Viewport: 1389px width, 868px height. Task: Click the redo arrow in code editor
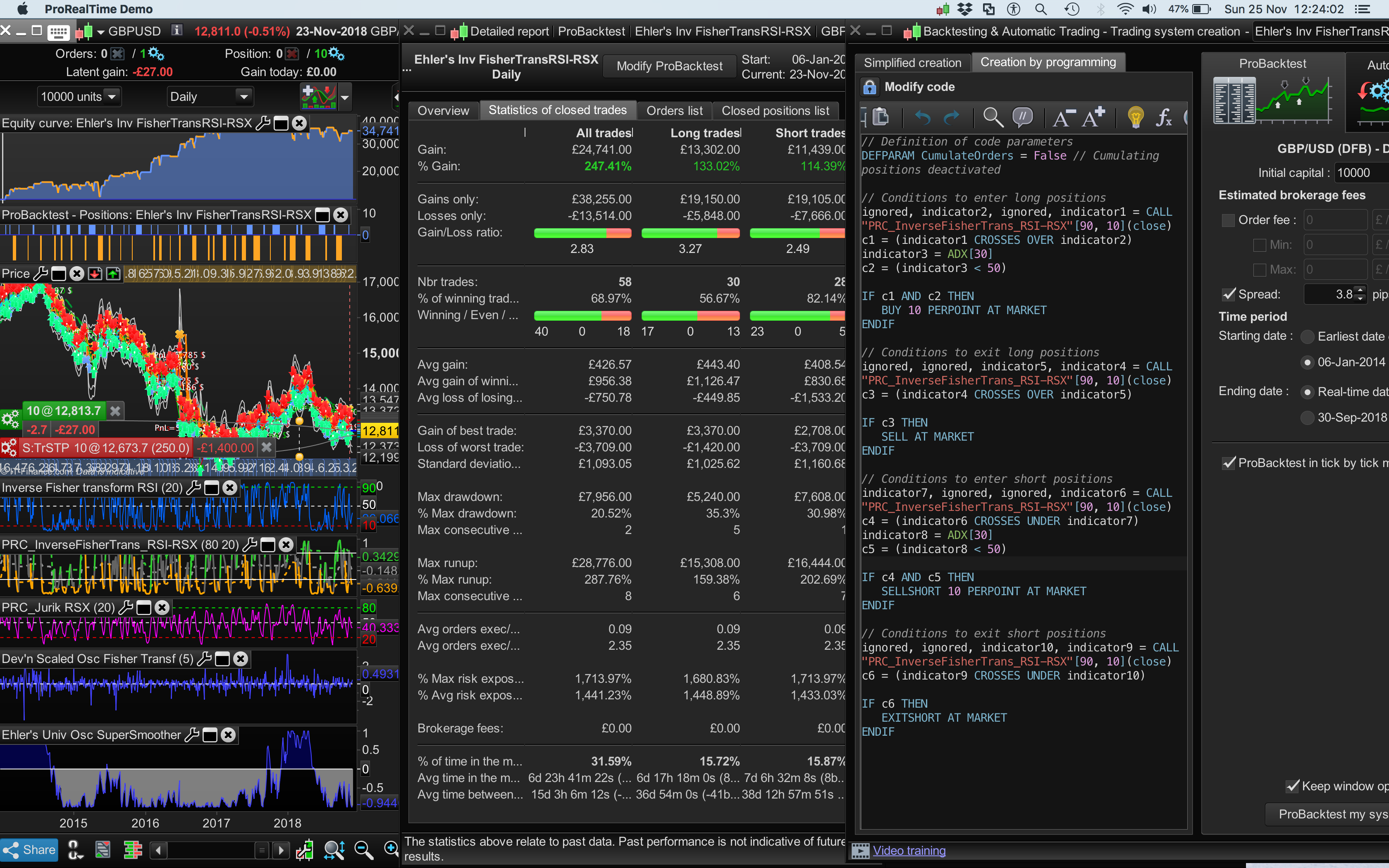point(952,118)
